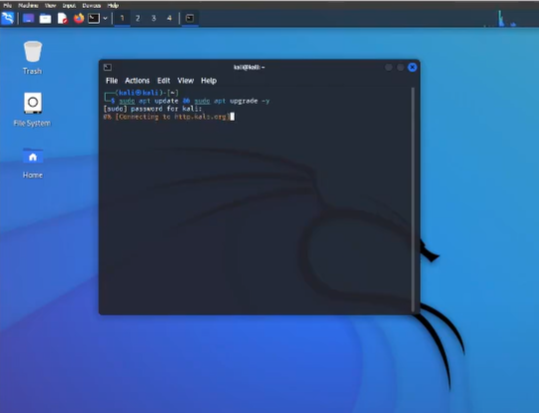Maximize the terminal window
This screenshot has width=539, height=413.
pyautogui.click(x=400, y=67)
